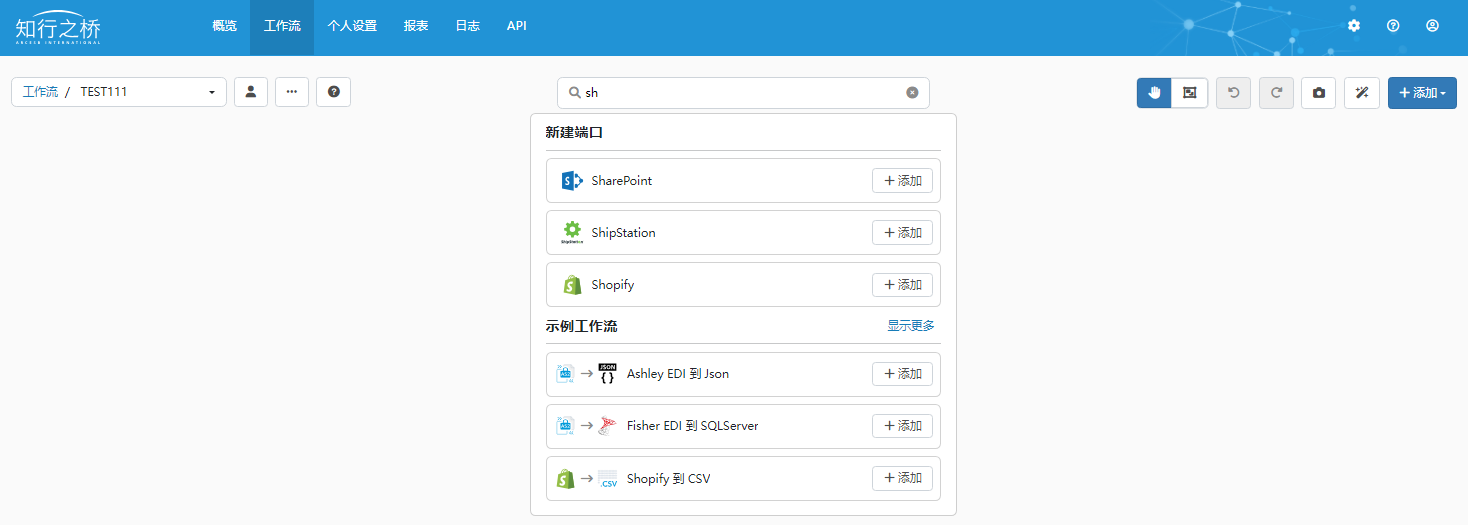
Task: Click the SharePoint connector icon
Action: click(x=572, y=181)
